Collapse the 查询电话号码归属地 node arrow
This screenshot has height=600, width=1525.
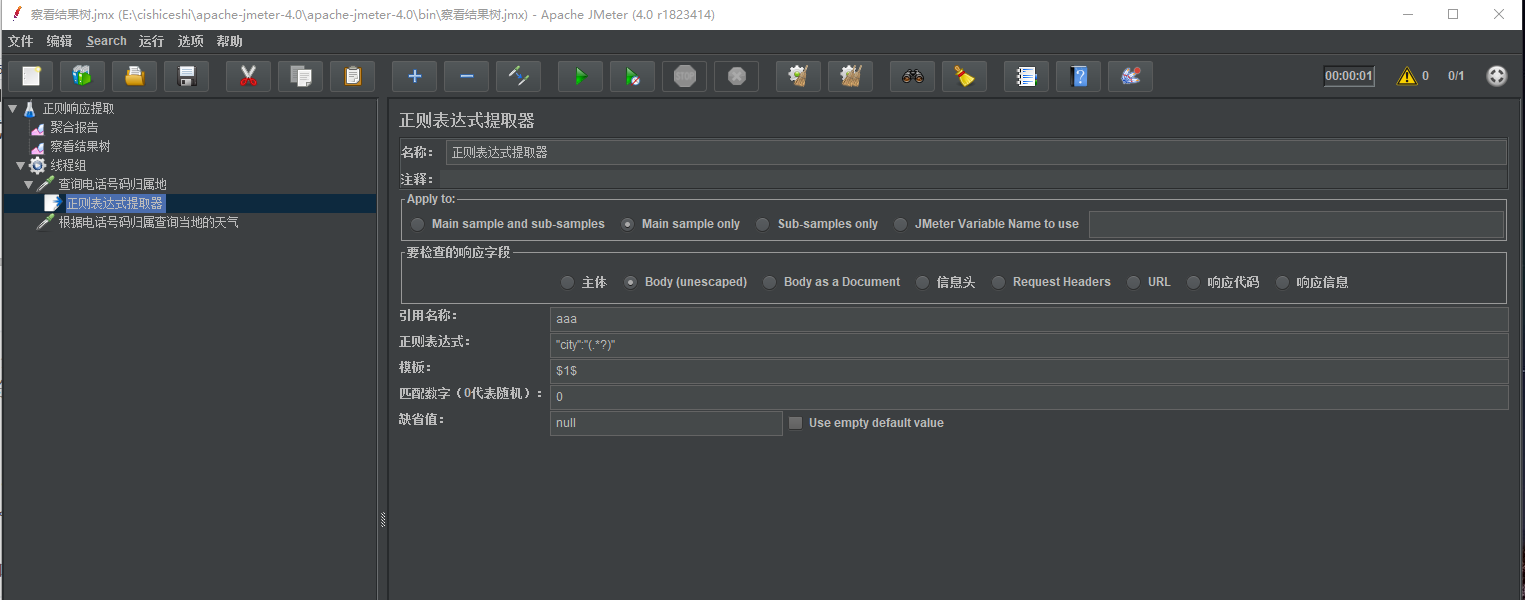click(x=28, y=184)
